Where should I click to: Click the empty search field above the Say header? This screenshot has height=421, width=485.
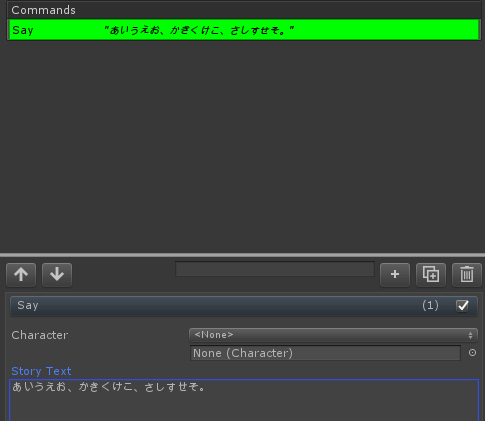pyautogui.click(x=275, y=269)
